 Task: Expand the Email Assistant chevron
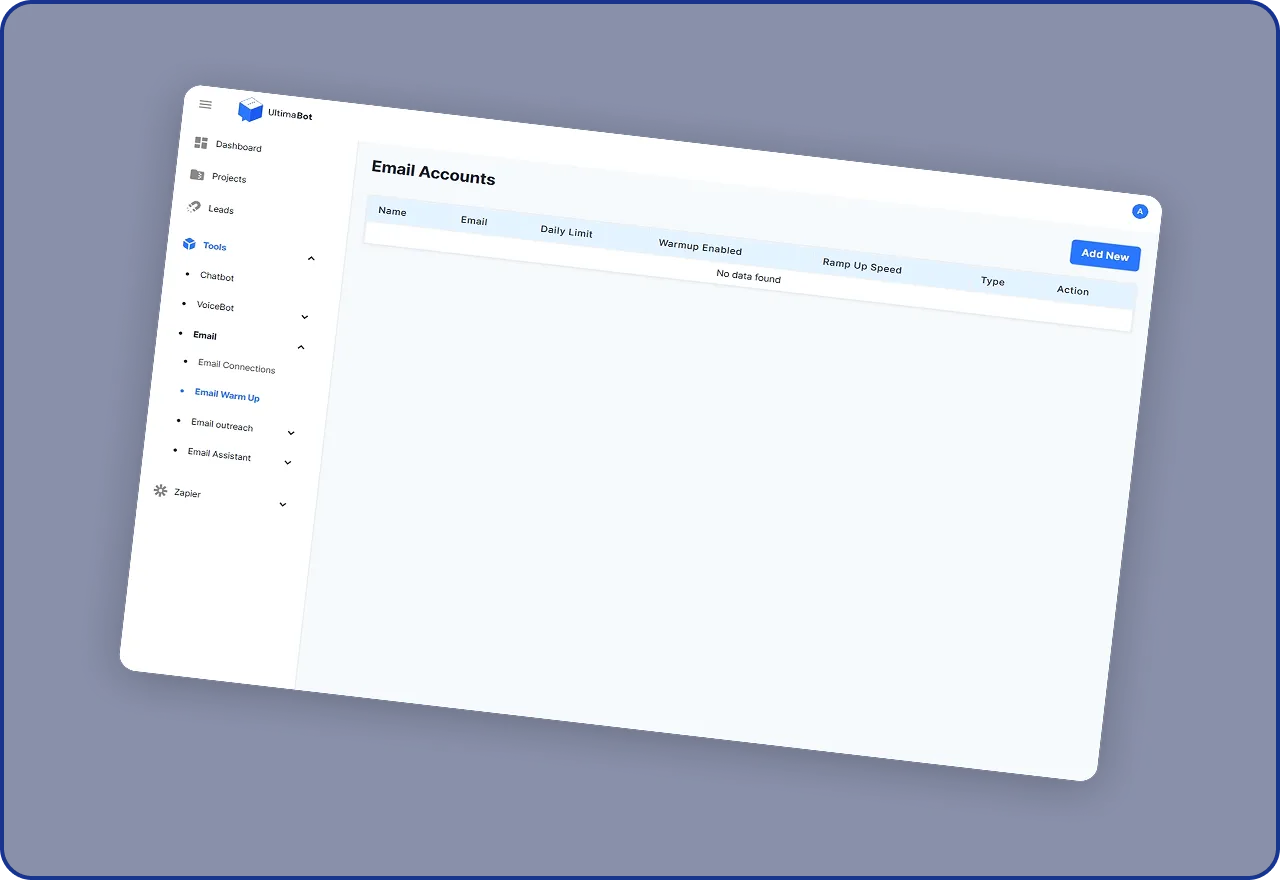(x=288, y=463)
